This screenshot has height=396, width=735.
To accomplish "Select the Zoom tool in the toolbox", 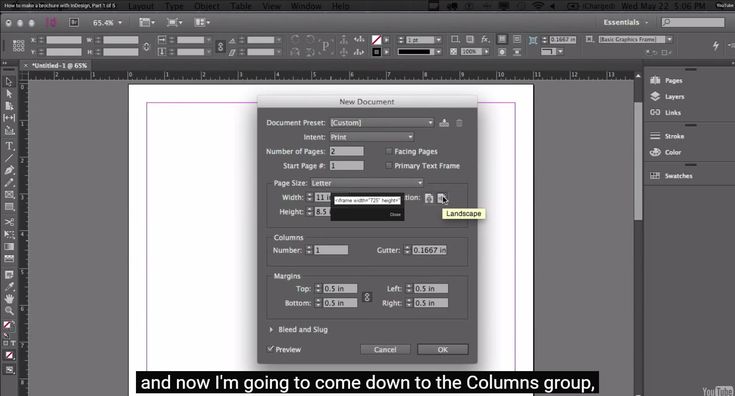I will (9, 310).
